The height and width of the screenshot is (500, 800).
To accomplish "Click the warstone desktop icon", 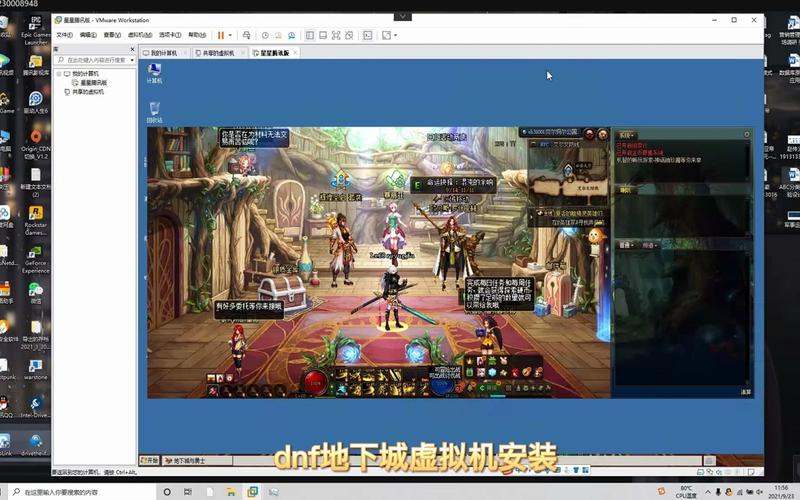I will tap(36, 369).
